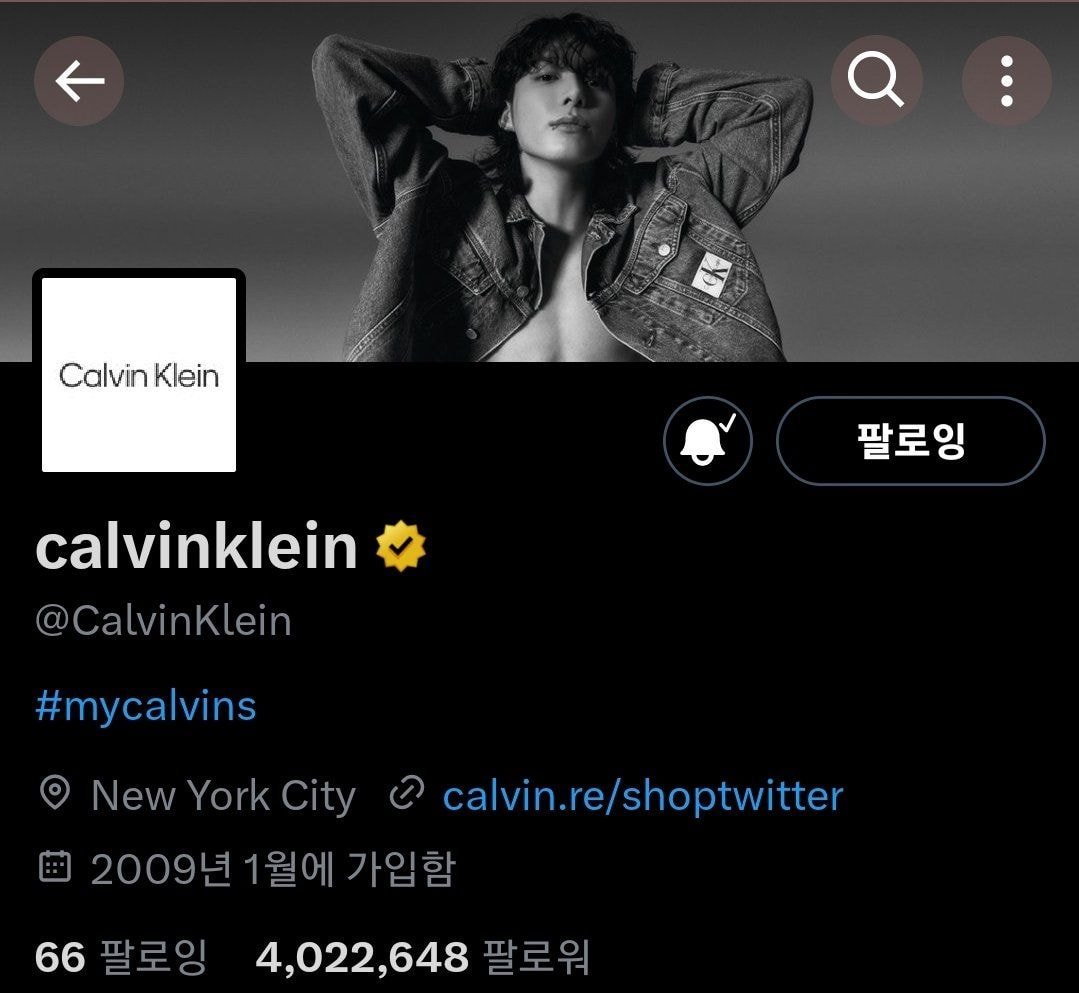Click the gold verified badge

coord(401,546)
